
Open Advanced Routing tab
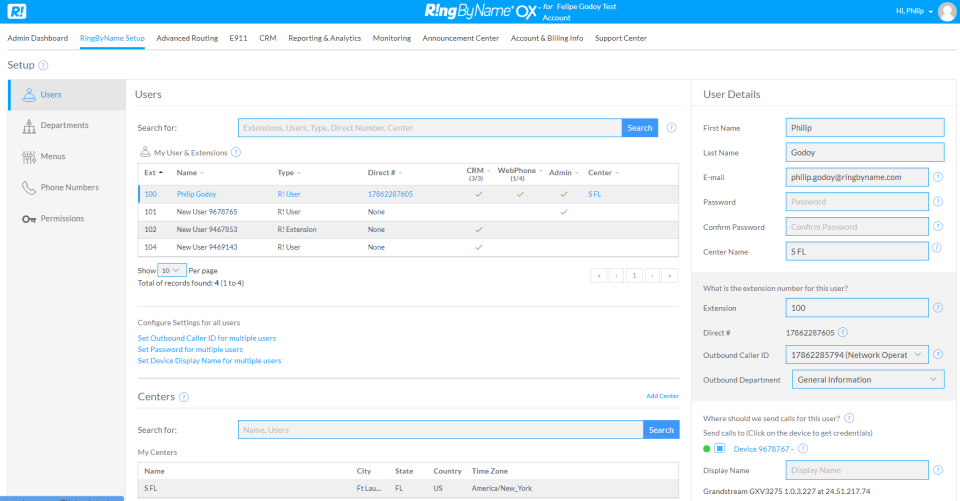187,38
